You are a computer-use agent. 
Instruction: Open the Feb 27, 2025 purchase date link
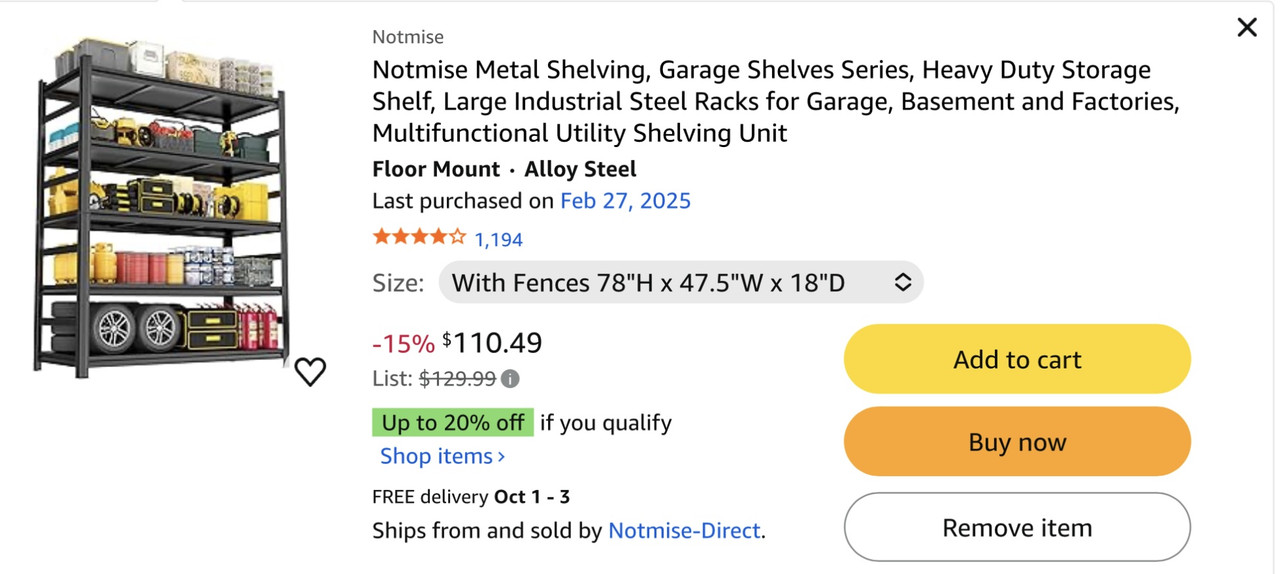pyautogui.click(x=625, y=201)
